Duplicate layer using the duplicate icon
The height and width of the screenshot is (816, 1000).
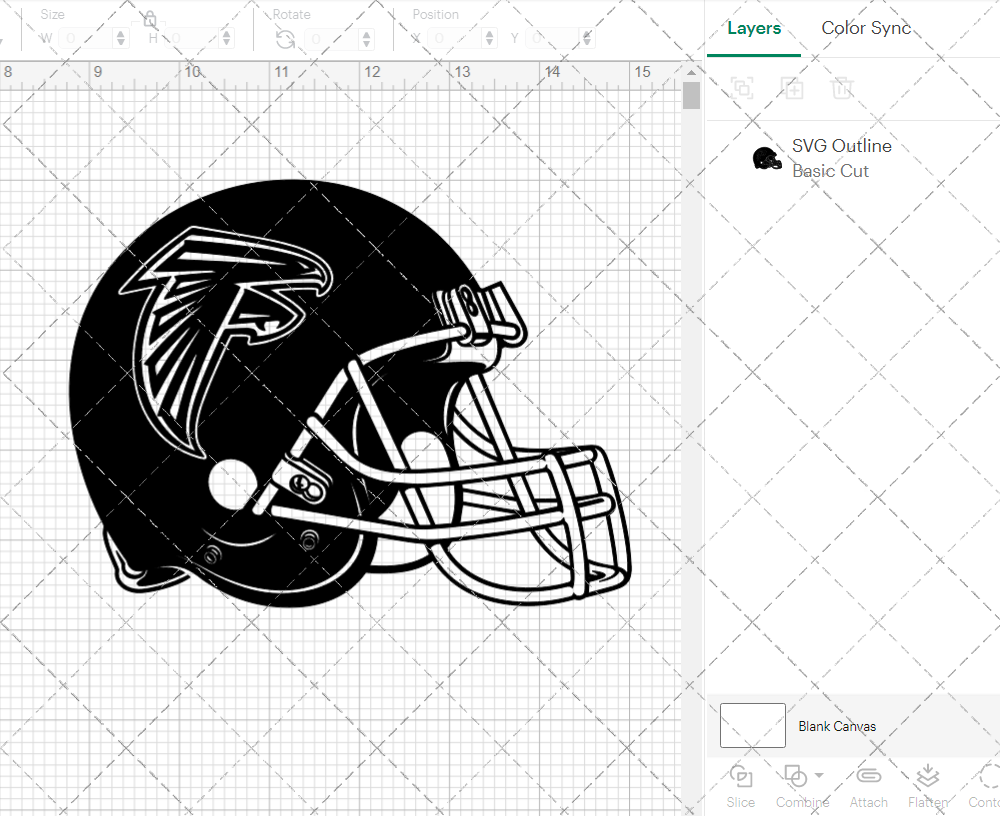point(793,88)
